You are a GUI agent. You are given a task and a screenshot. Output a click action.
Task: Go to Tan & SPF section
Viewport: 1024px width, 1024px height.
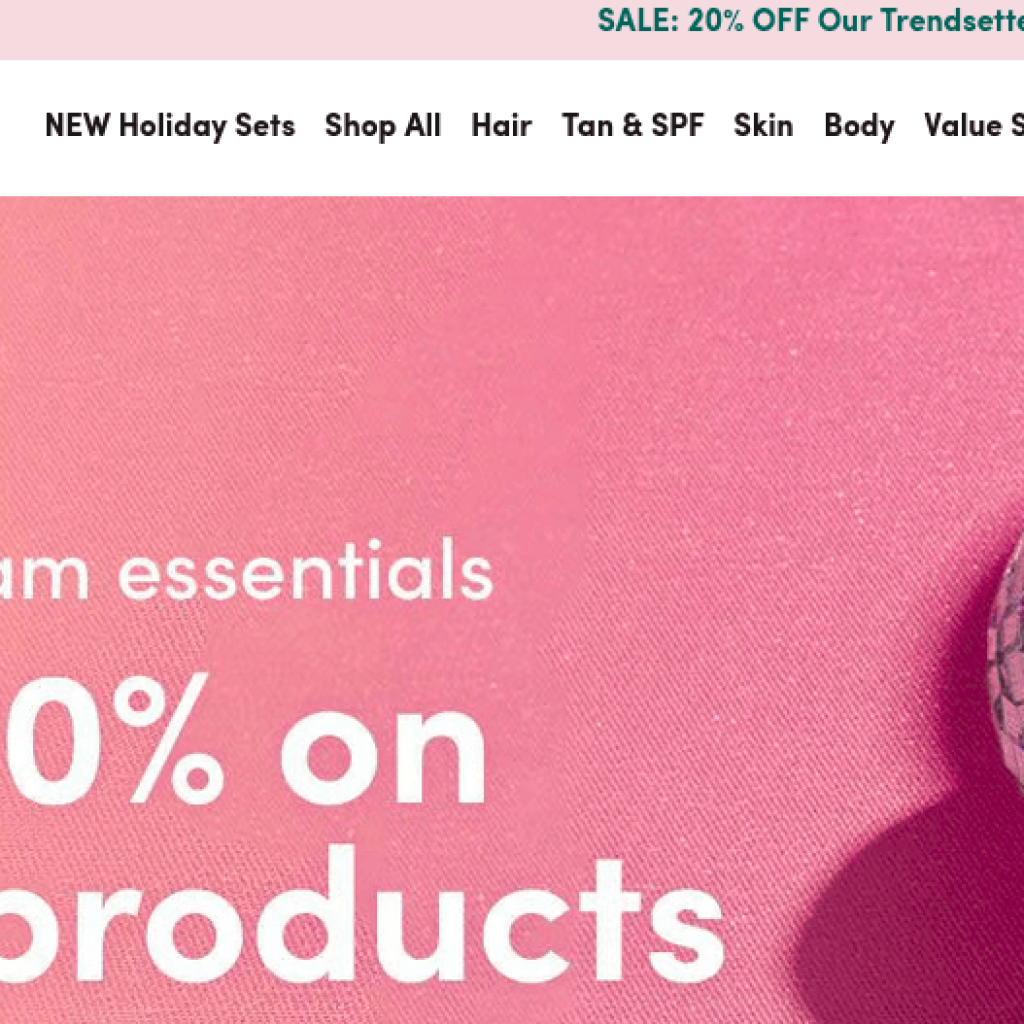(633, 125)
